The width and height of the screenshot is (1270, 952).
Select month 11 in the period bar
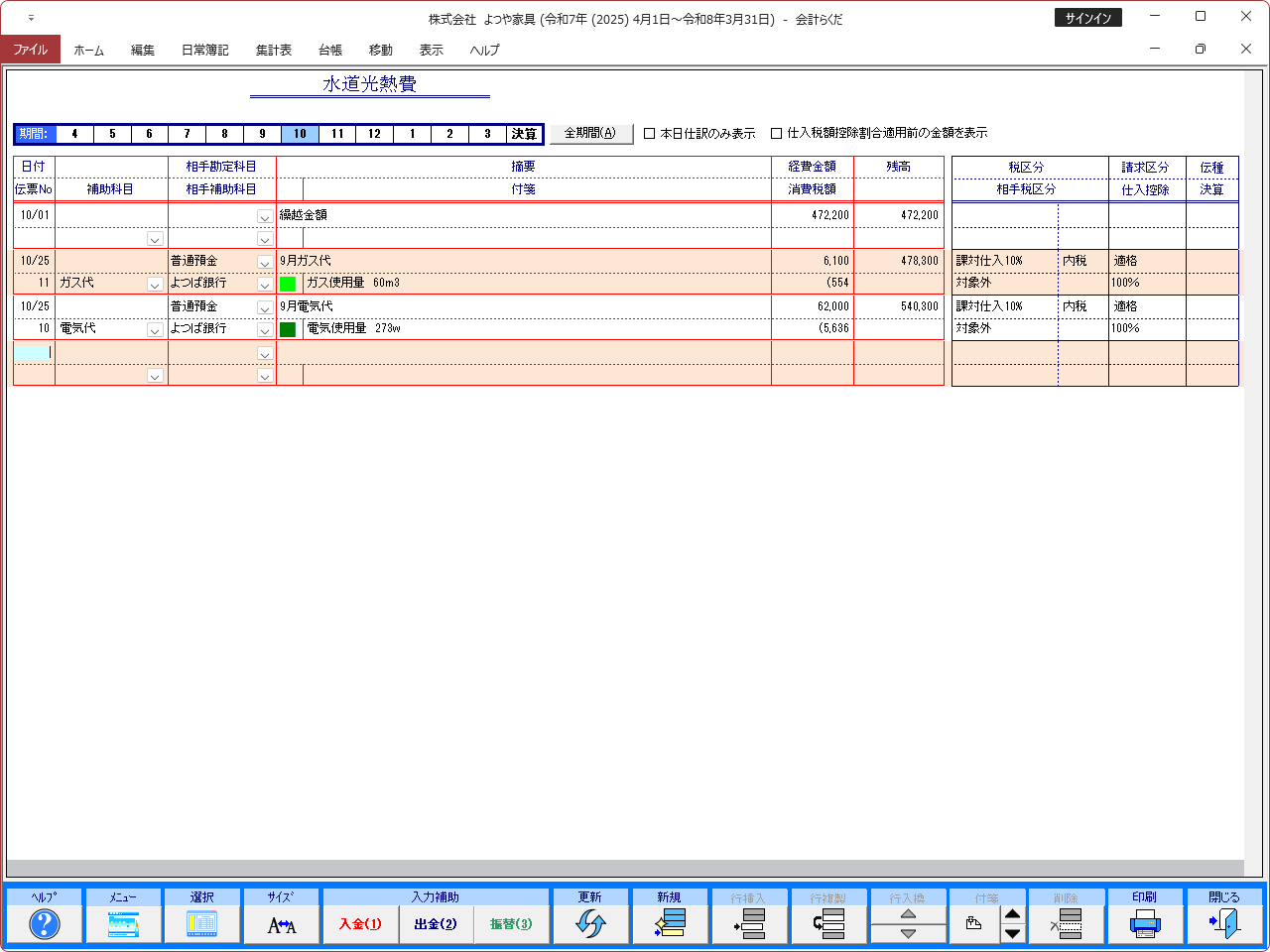click(x=337, y=134)
